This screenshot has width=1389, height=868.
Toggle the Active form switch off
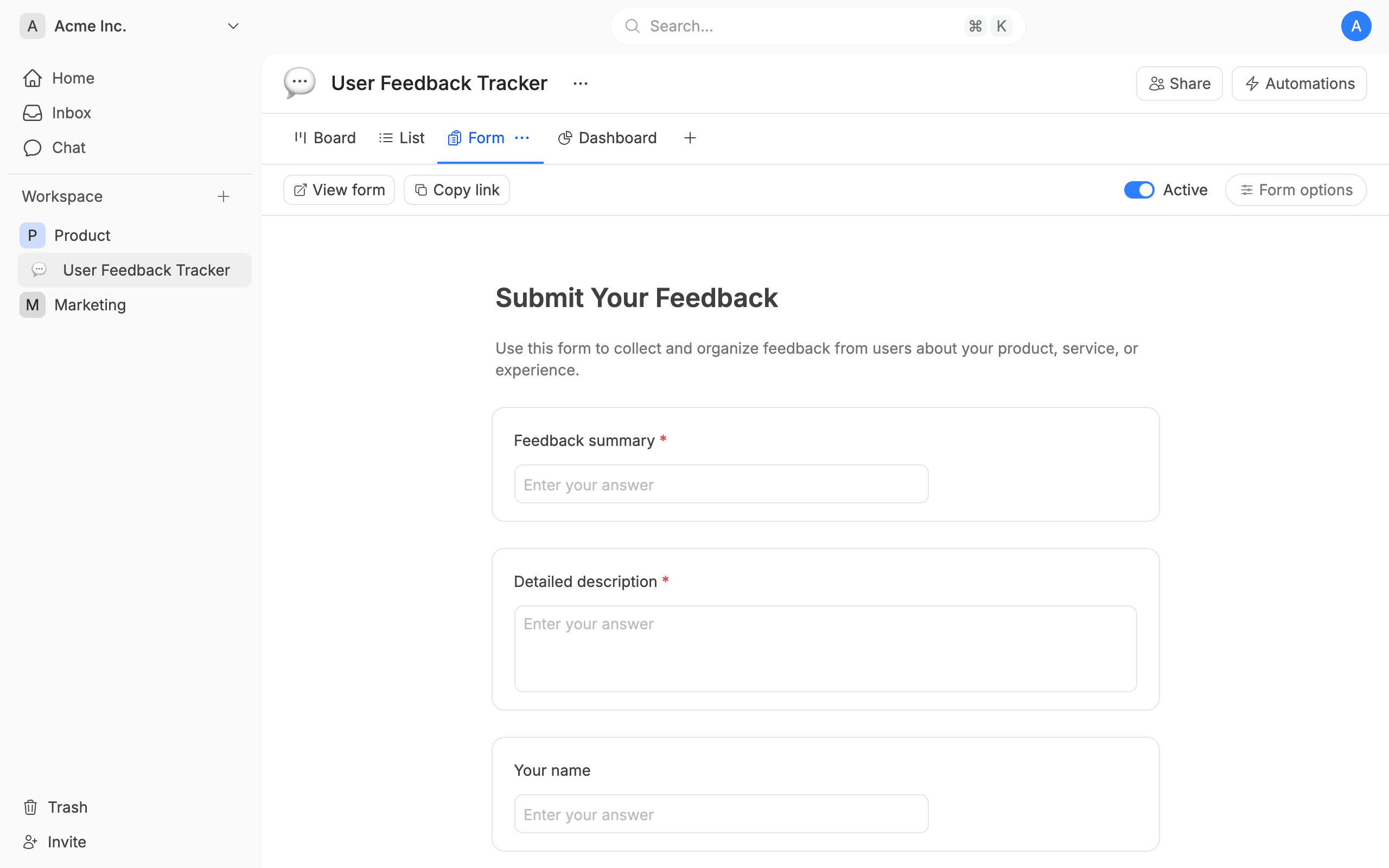[1139, 190]
